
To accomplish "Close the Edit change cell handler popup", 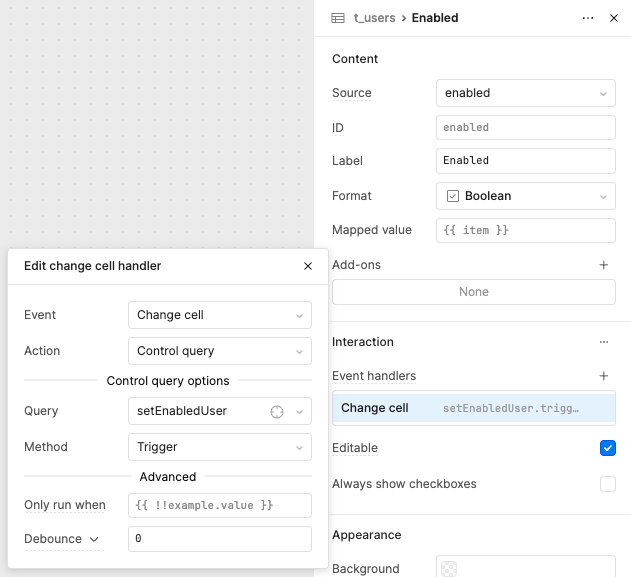I will 308,266.
